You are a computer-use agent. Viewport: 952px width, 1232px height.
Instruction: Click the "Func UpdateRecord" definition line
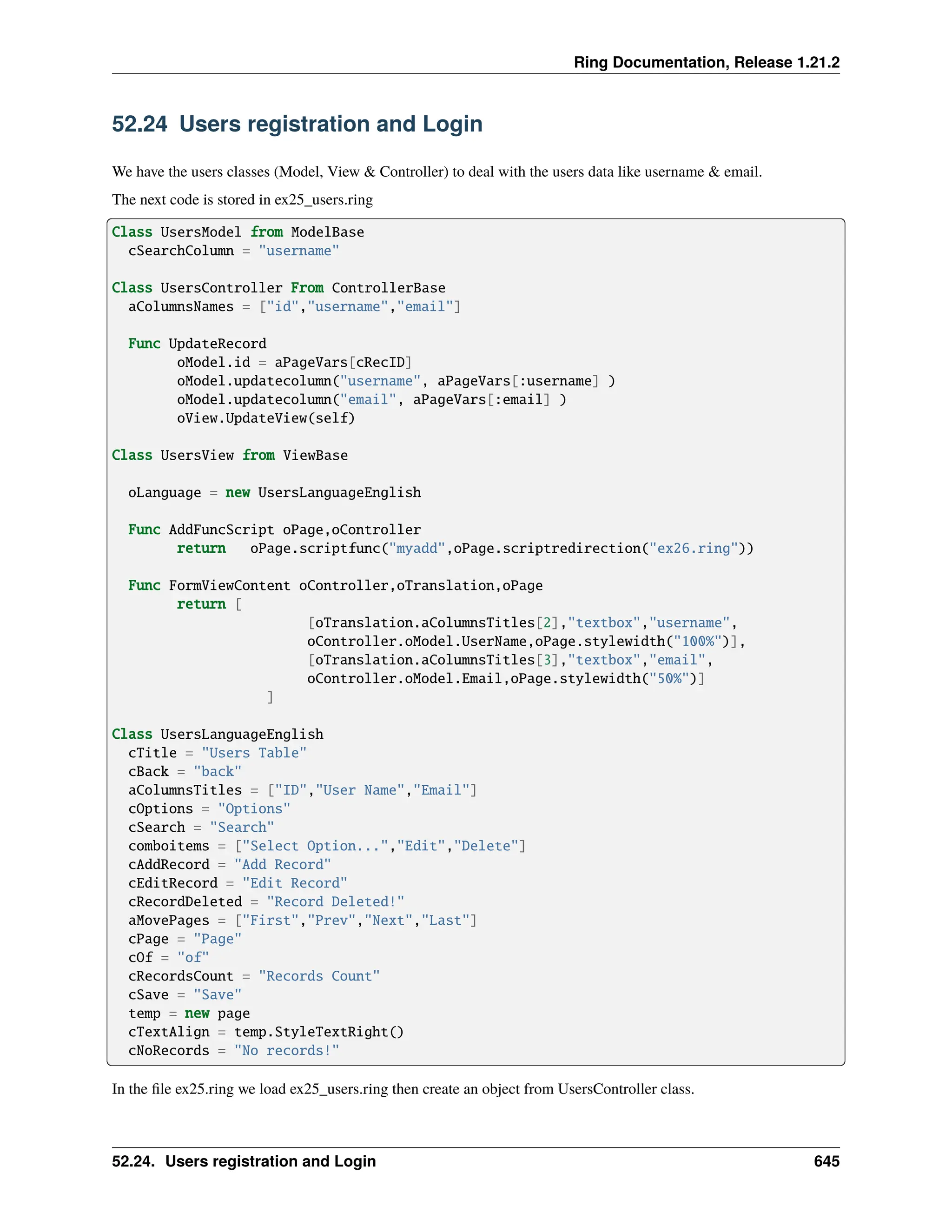click(197, 344)
